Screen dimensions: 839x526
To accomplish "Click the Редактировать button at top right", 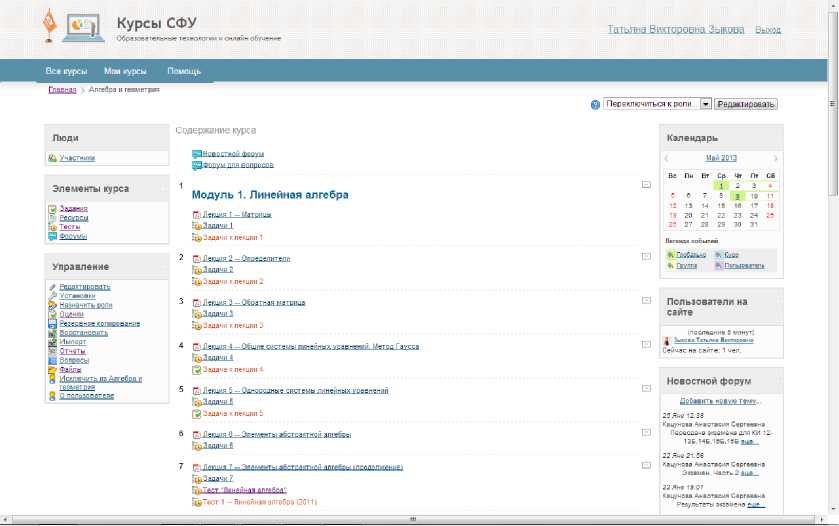I will tap(746, 104).
